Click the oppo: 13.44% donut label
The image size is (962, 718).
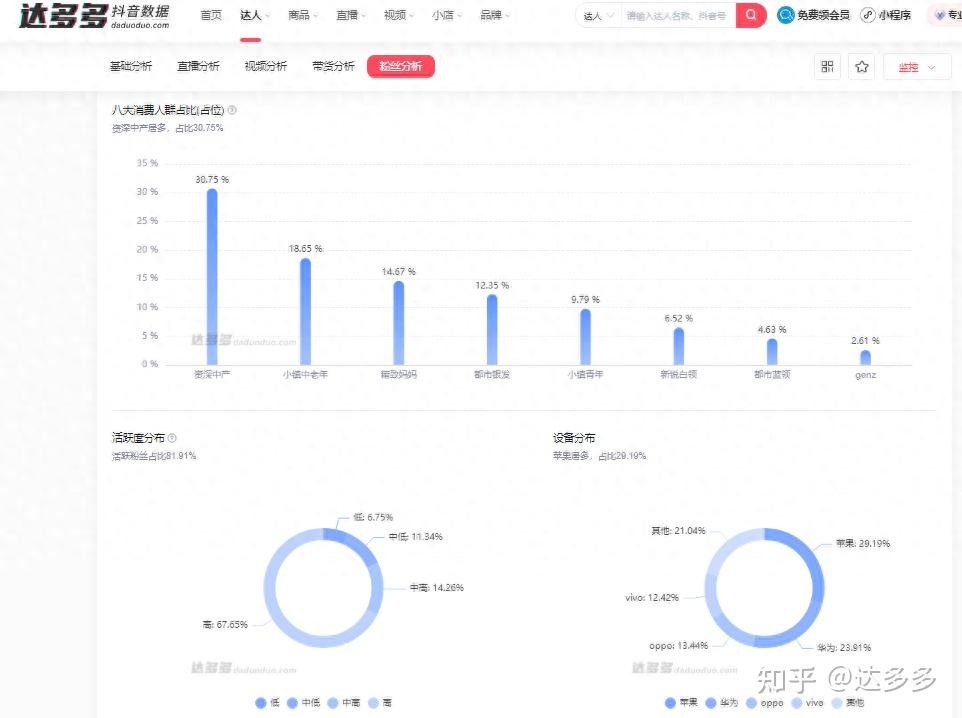tap(679, 646)
